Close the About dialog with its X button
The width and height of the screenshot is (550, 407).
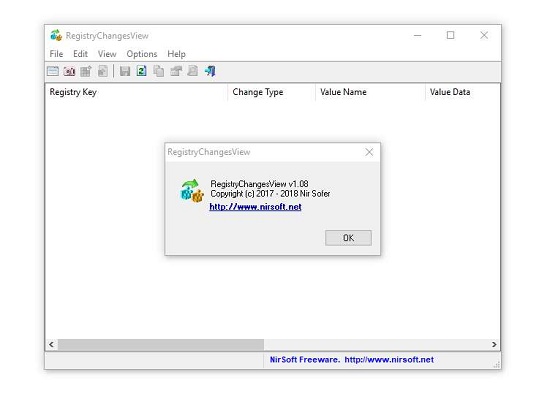click(x=369, y=152)
